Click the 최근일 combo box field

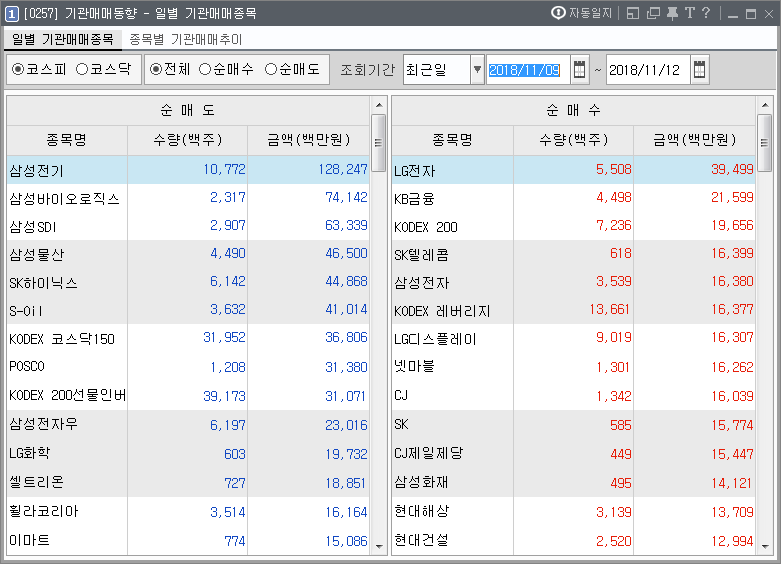(x=437, y=70)
